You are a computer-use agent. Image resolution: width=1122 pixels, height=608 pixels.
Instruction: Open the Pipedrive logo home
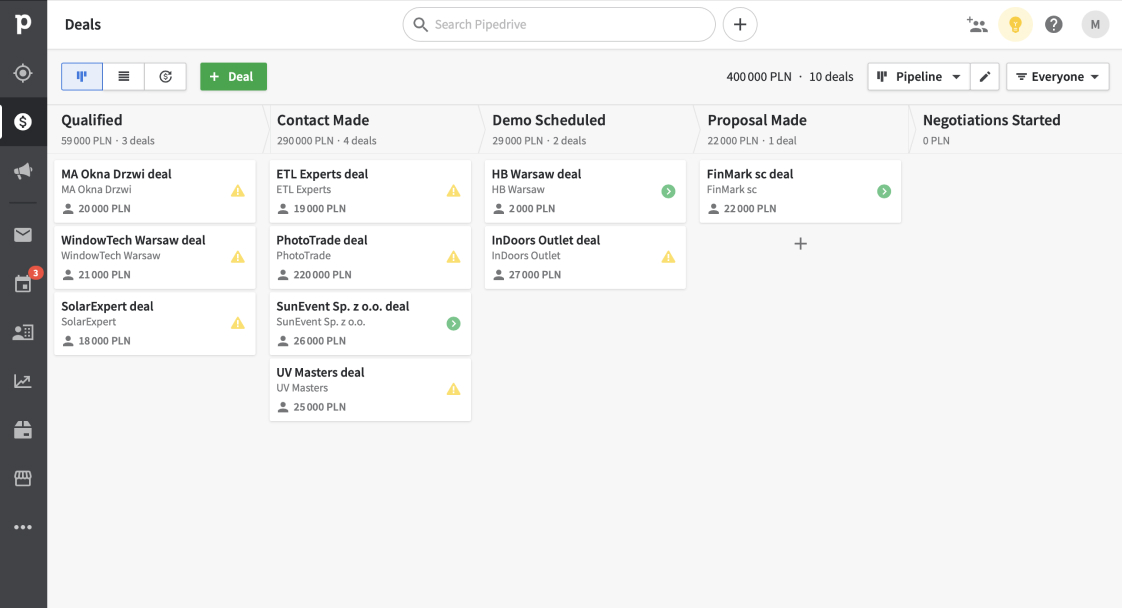[x=23, y=24]
